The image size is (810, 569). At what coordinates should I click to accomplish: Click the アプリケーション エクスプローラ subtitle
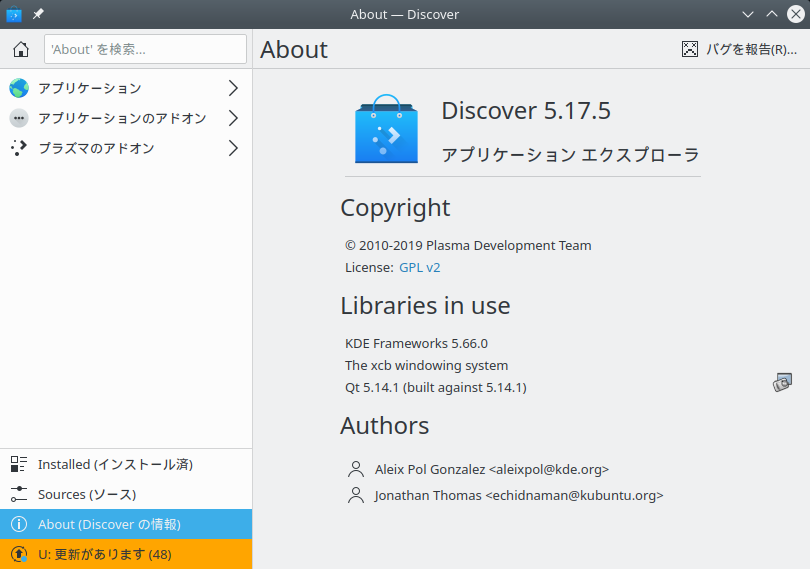coord(570,155)
